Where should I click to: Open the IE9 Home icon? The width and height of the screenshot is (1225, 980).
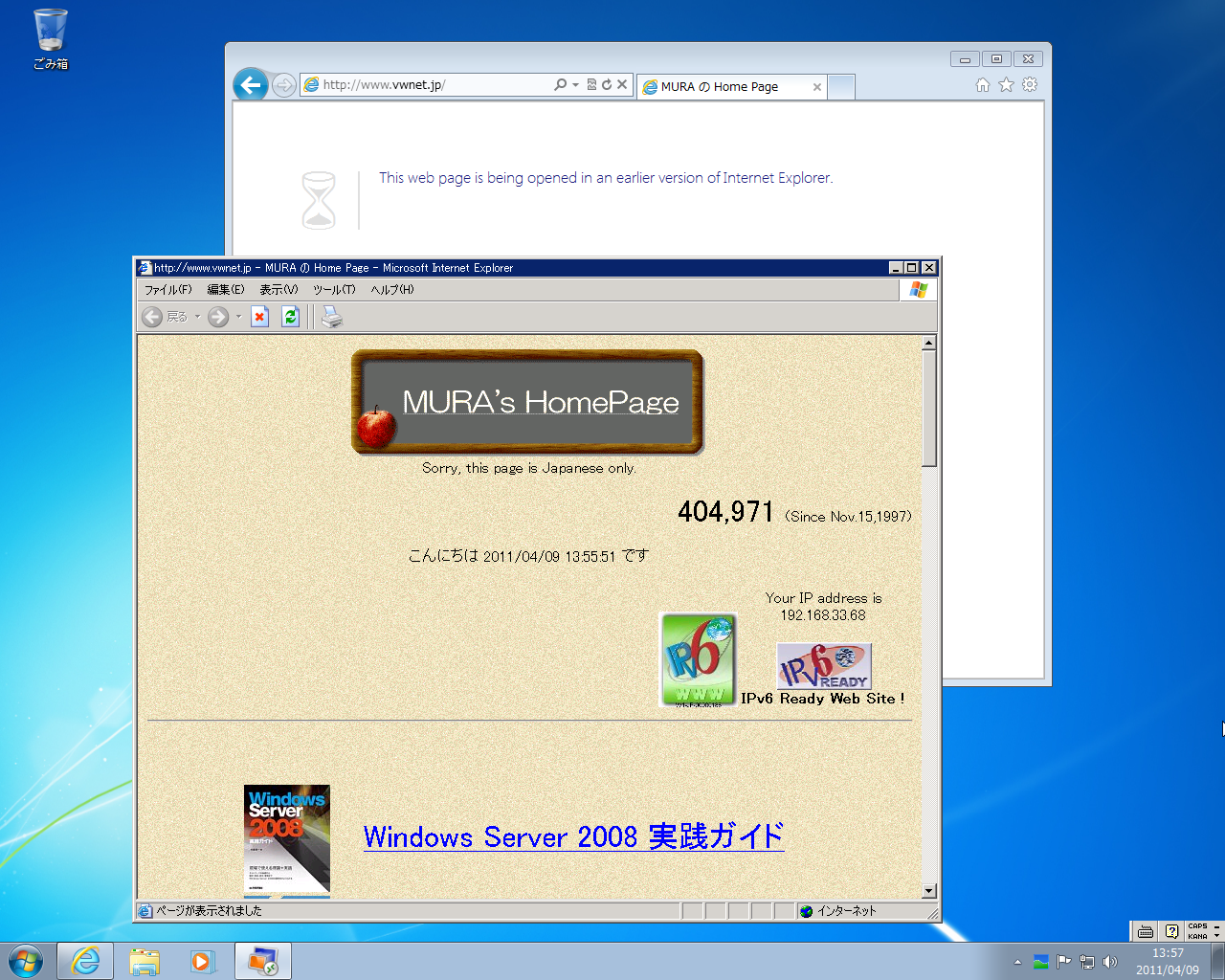(x=983, y=85)
